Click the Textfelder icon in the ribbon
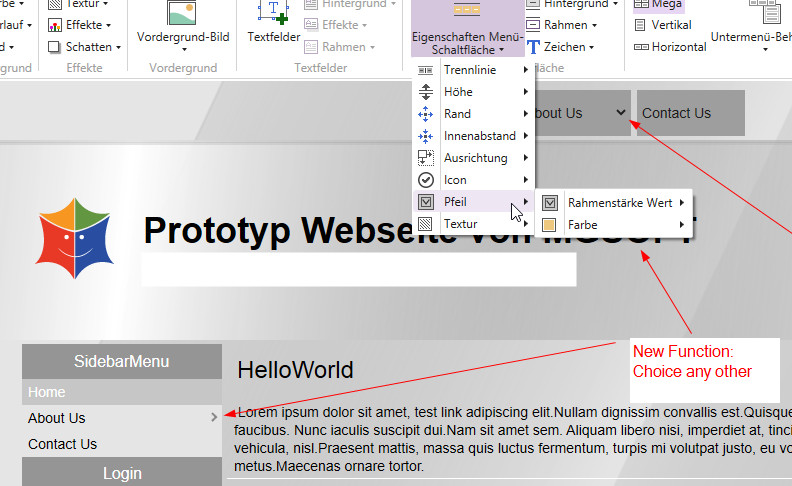The height and width of the screenshot is (486, 792). 272,12
